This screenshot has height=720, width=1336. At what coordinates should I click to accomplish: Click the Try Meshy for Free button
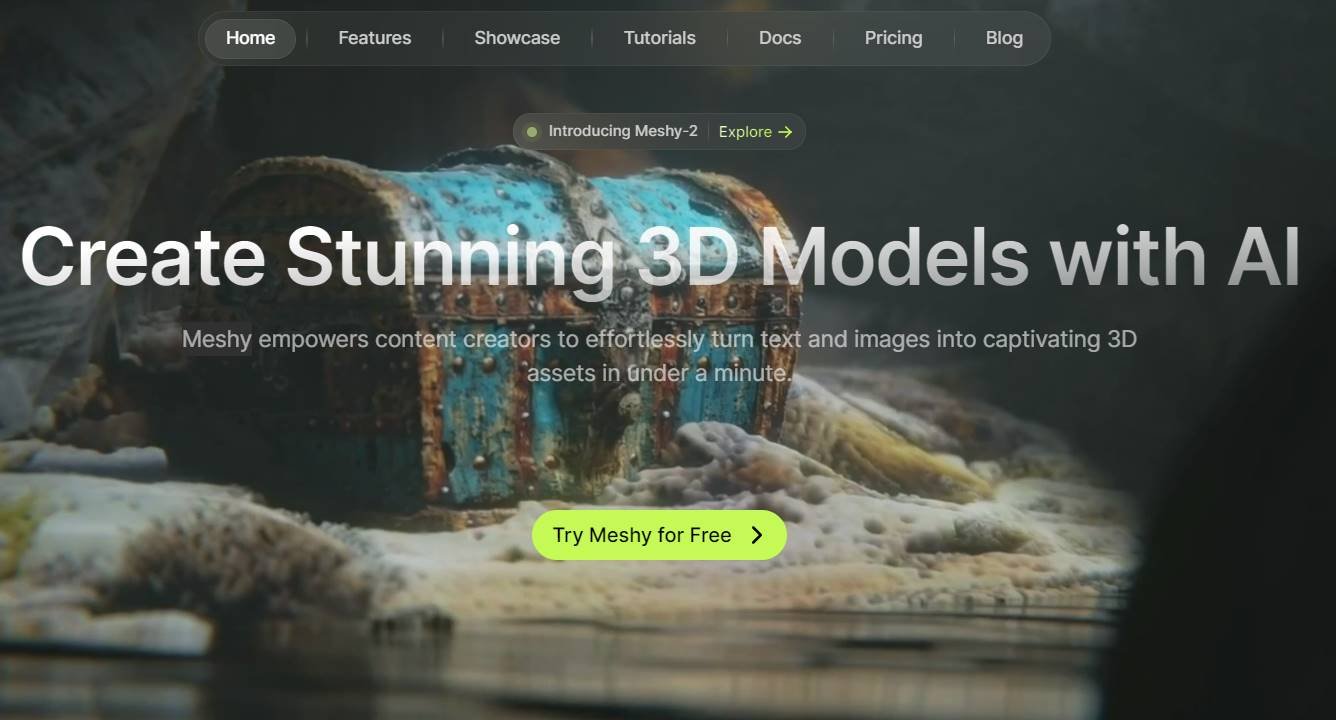659,535
